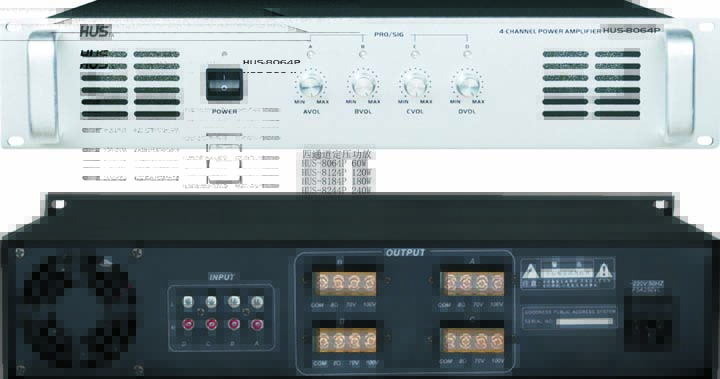This screenshot has width=720, height=379.
Task: Click the HUS-8064P model label top right
Action: click(x=631, y=30)
